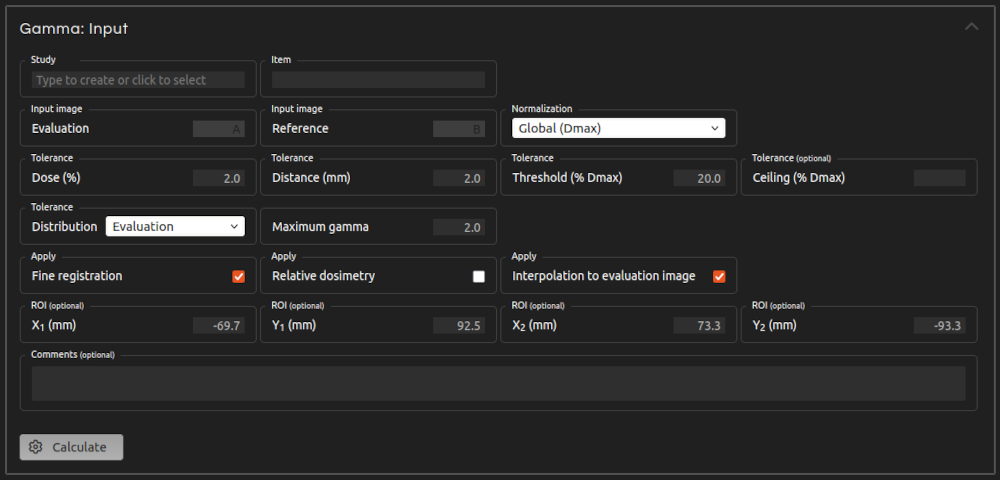
Task: Click the Distribution label text
Action: point(64,226)
